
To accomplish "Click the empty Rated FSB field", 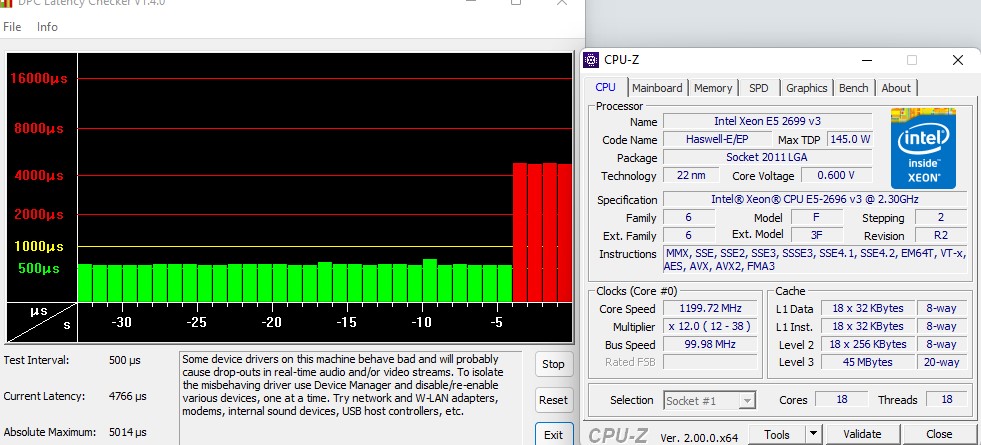I will (x=710, y=362).
